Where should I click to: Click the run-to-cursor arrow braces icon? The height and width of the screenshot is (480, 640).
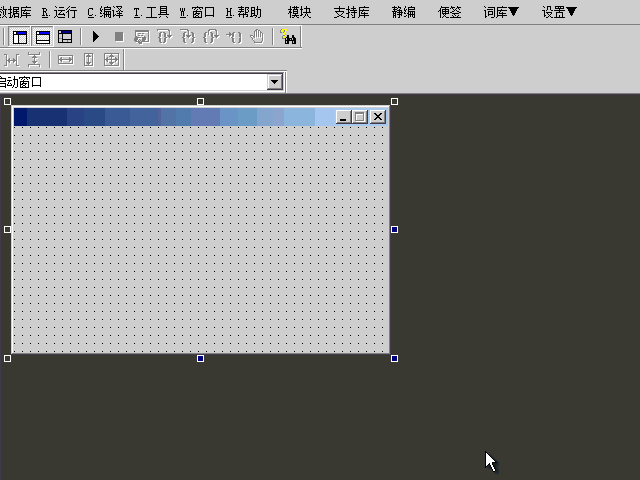234,37
